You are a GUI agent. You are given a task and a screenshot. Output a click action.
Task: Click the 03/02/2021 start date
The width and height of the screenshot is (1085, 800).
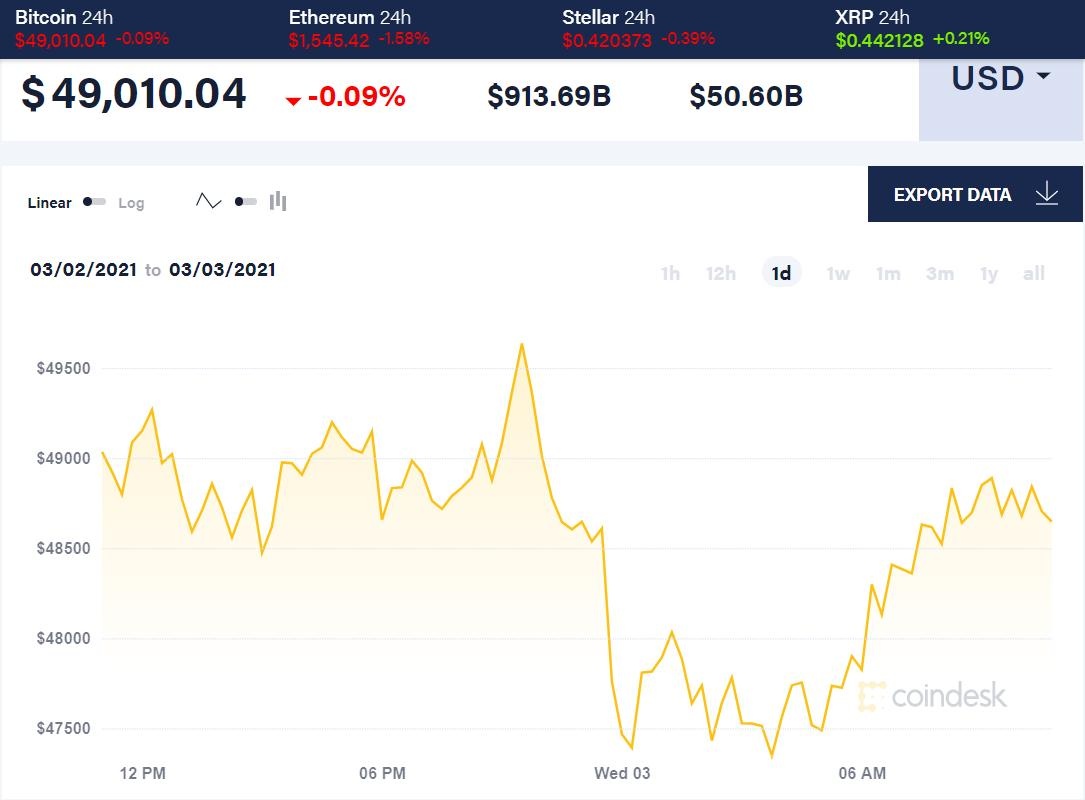[x=83, y=270]
